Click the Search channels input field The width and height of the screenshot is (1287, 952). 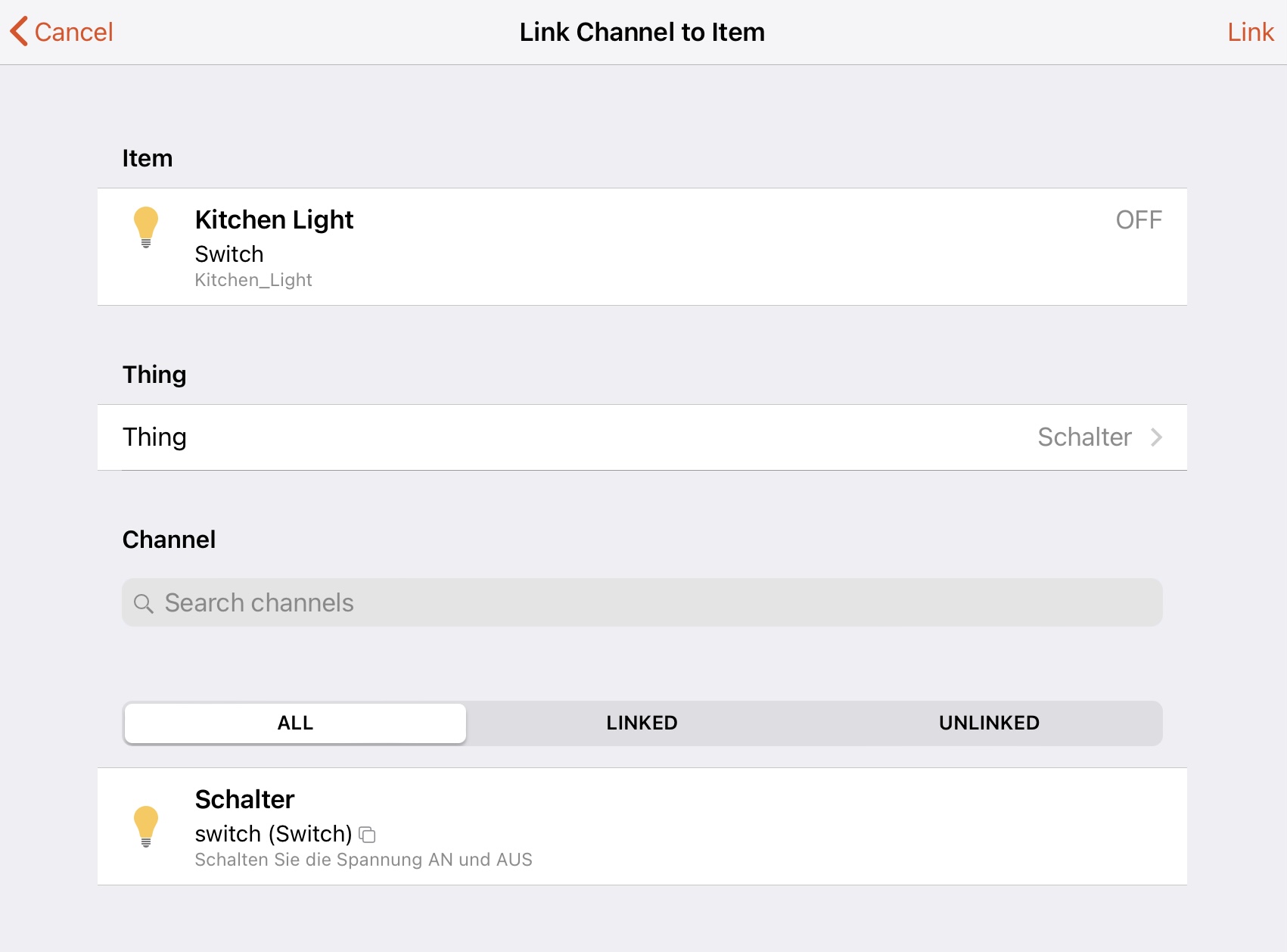pyautogui.click(x=642, y=603)
